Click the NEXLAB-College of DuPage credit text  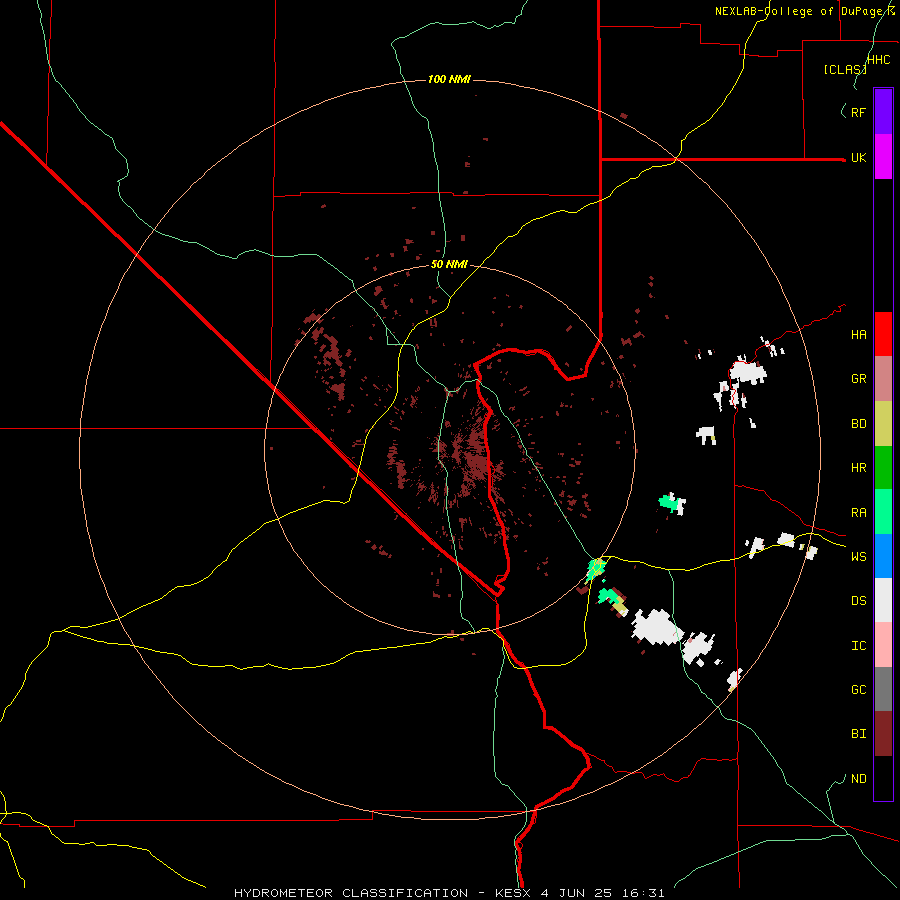805,11
